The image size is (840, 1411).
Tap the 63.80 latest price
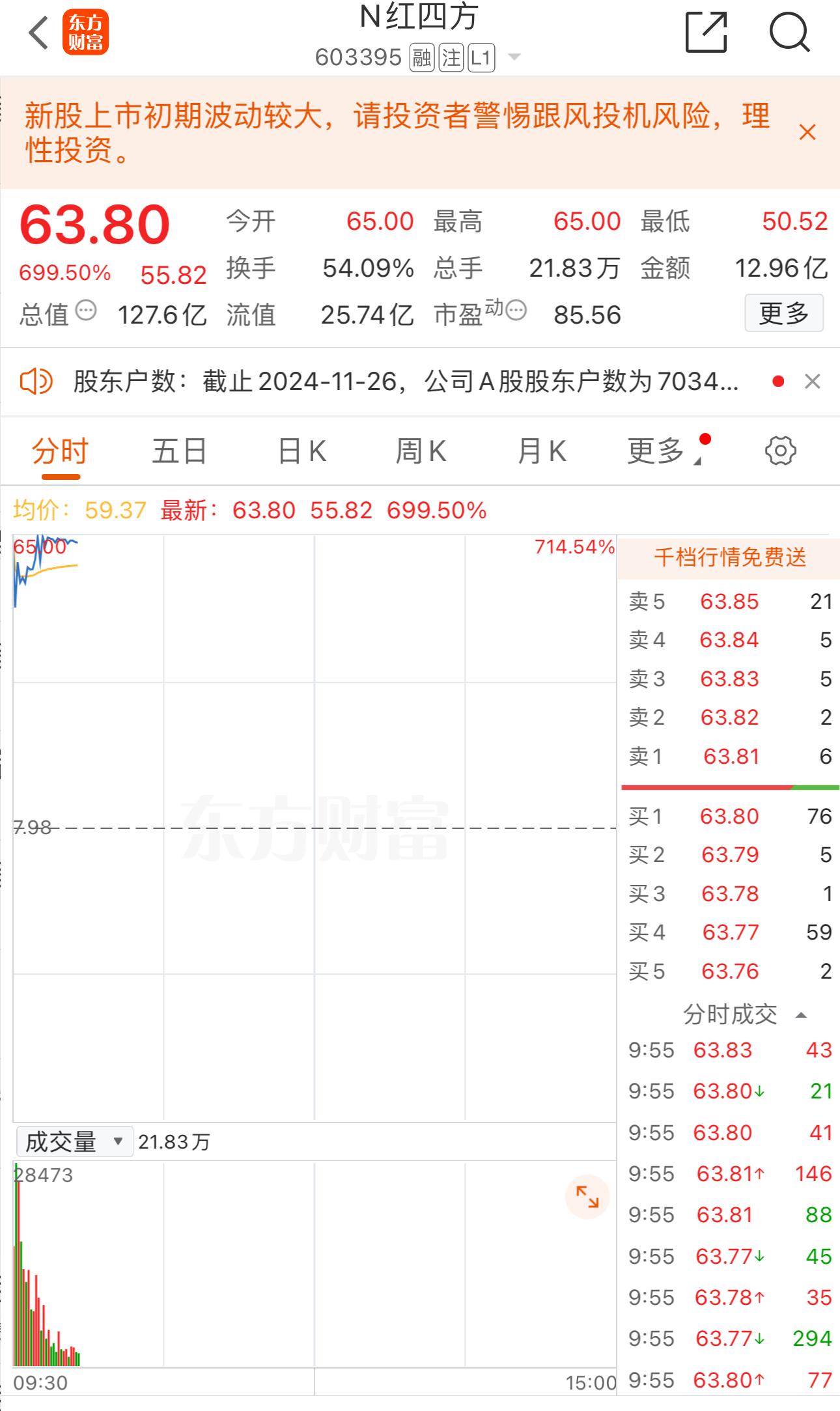[95, 225]
